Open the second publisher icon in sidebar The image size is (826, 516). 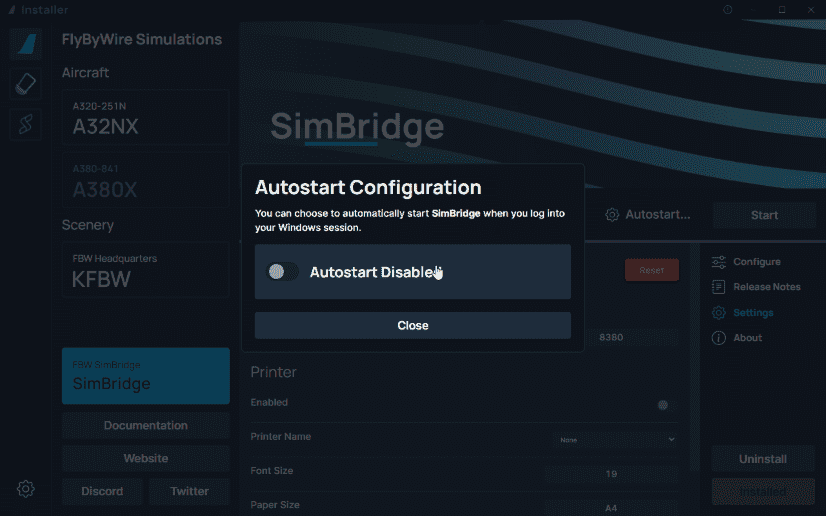click(26, 84)
